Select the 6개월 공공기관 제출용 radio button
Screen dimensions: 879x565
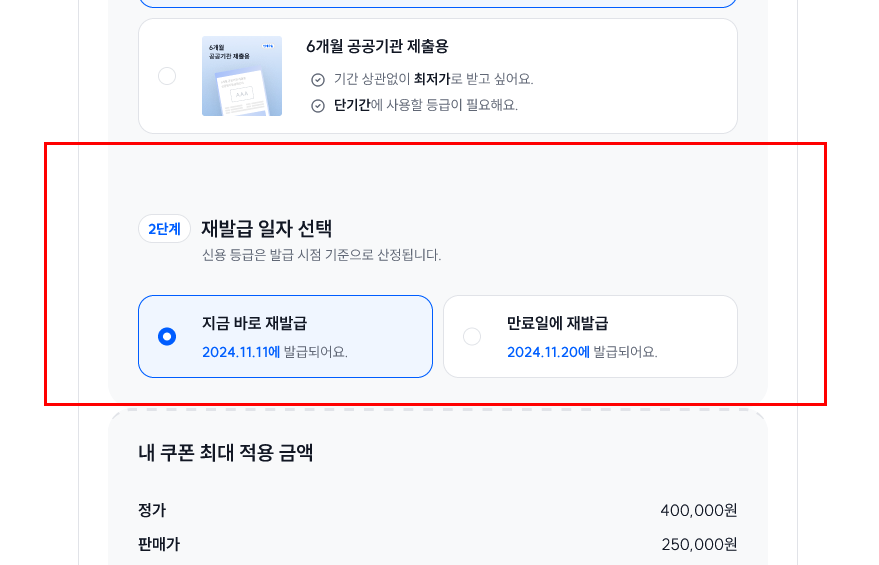click(167, 76)
